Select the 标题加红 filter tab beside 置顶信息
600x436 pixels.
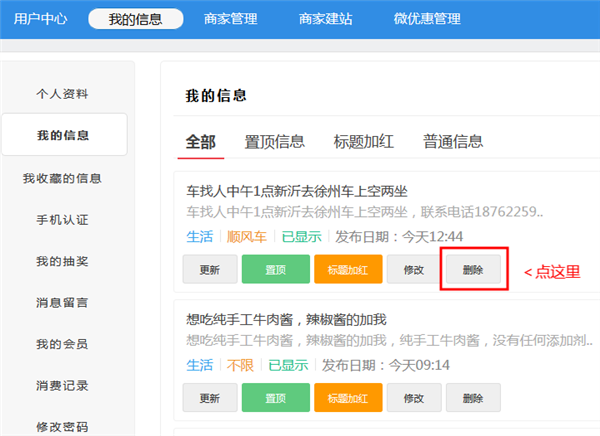(x=363, y=141)
